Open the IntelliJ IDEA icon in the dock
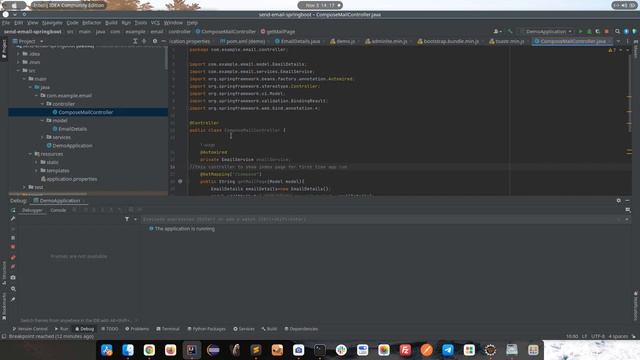The image size is (640, 360). [192, 350]
